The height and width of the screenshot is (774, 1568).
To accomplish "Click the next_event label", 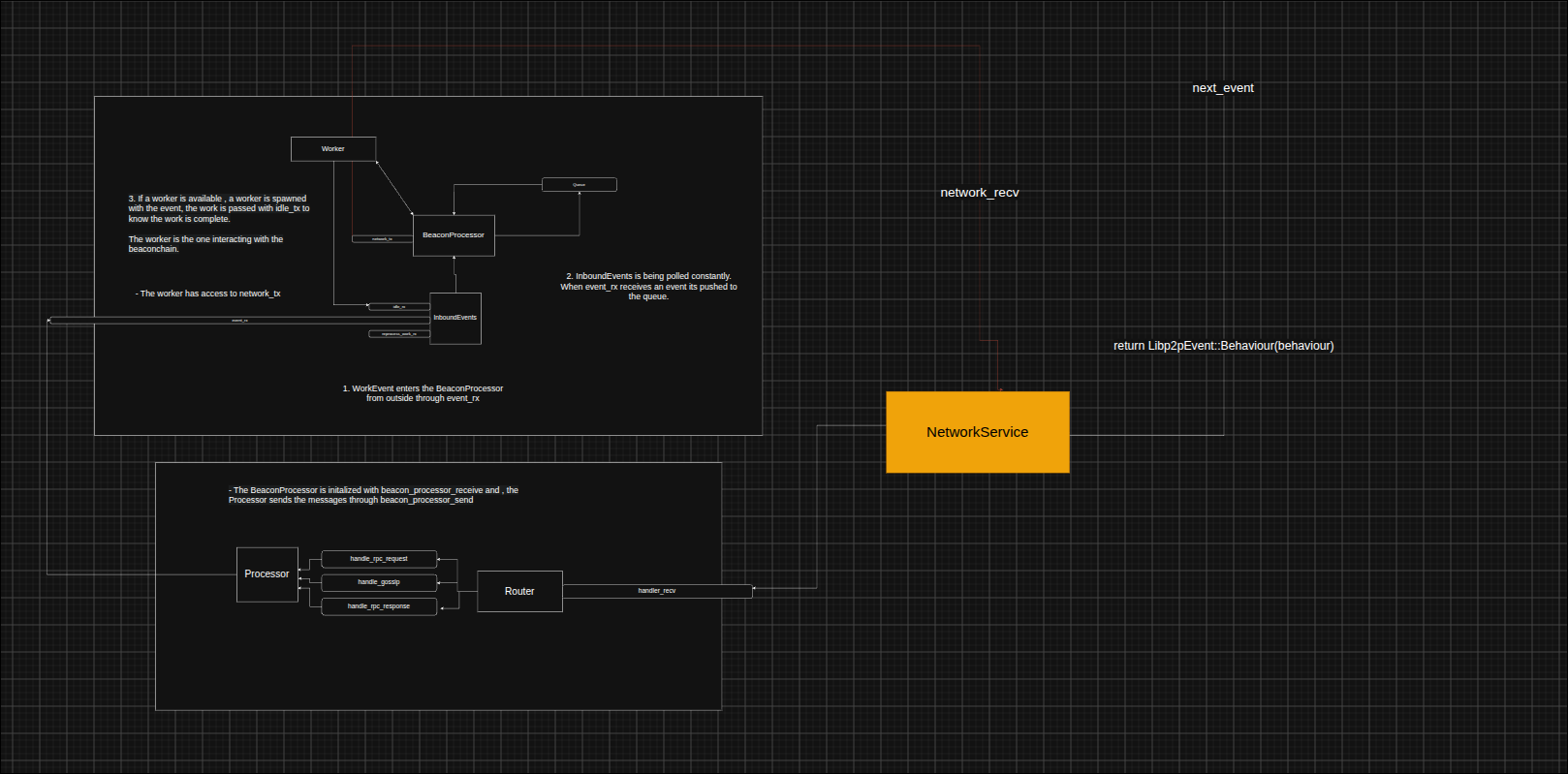I will [1223, 88].
